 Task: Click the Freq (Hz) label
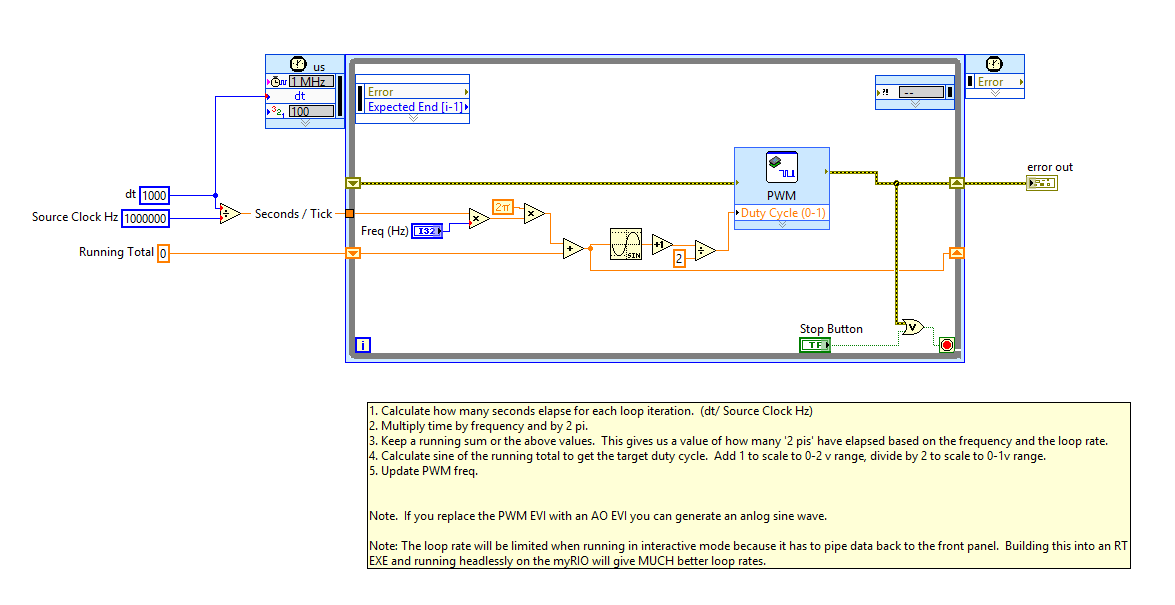coord(384,231)
